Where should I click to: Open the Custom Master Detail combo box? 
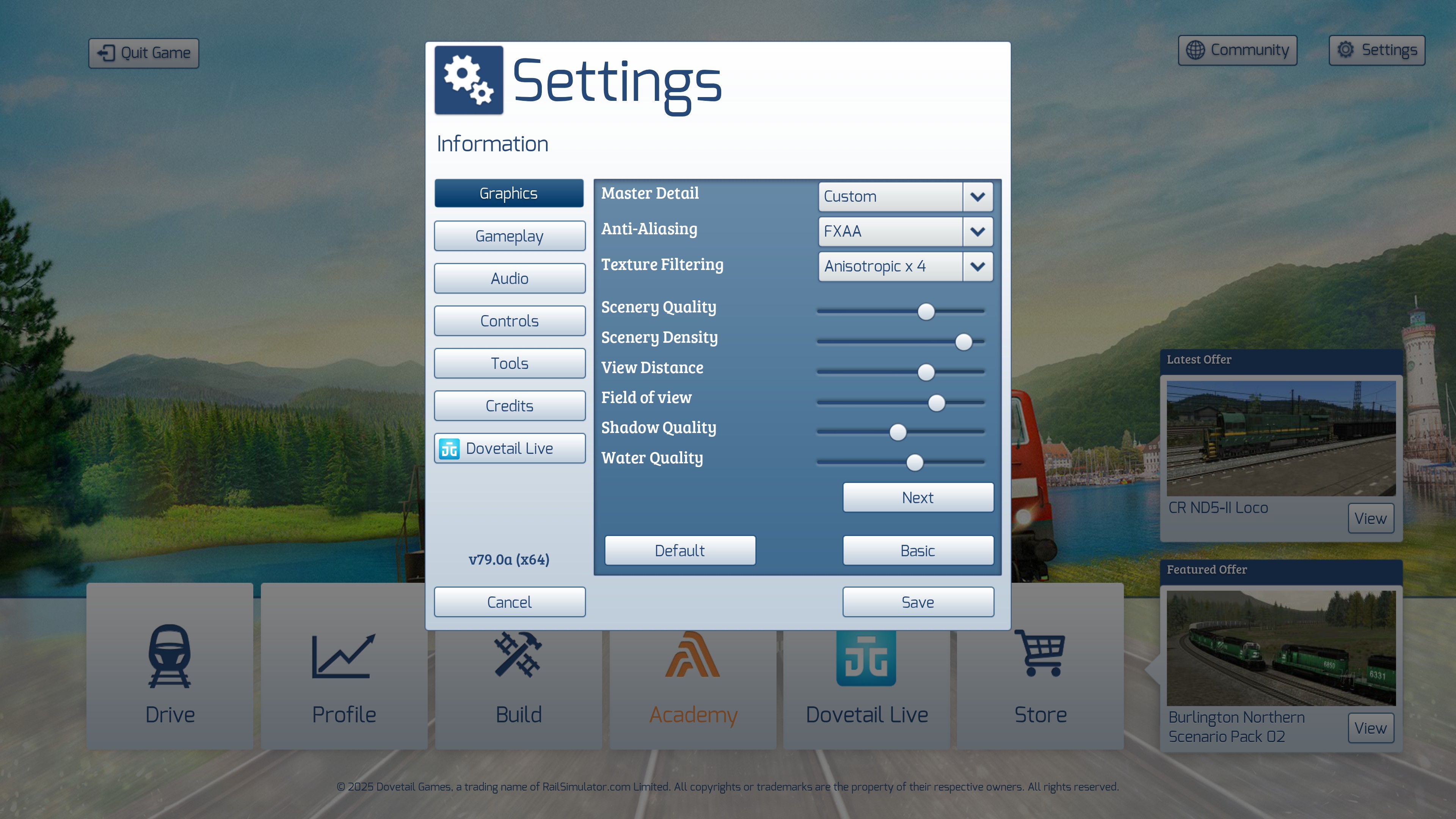tap(905, 197)
